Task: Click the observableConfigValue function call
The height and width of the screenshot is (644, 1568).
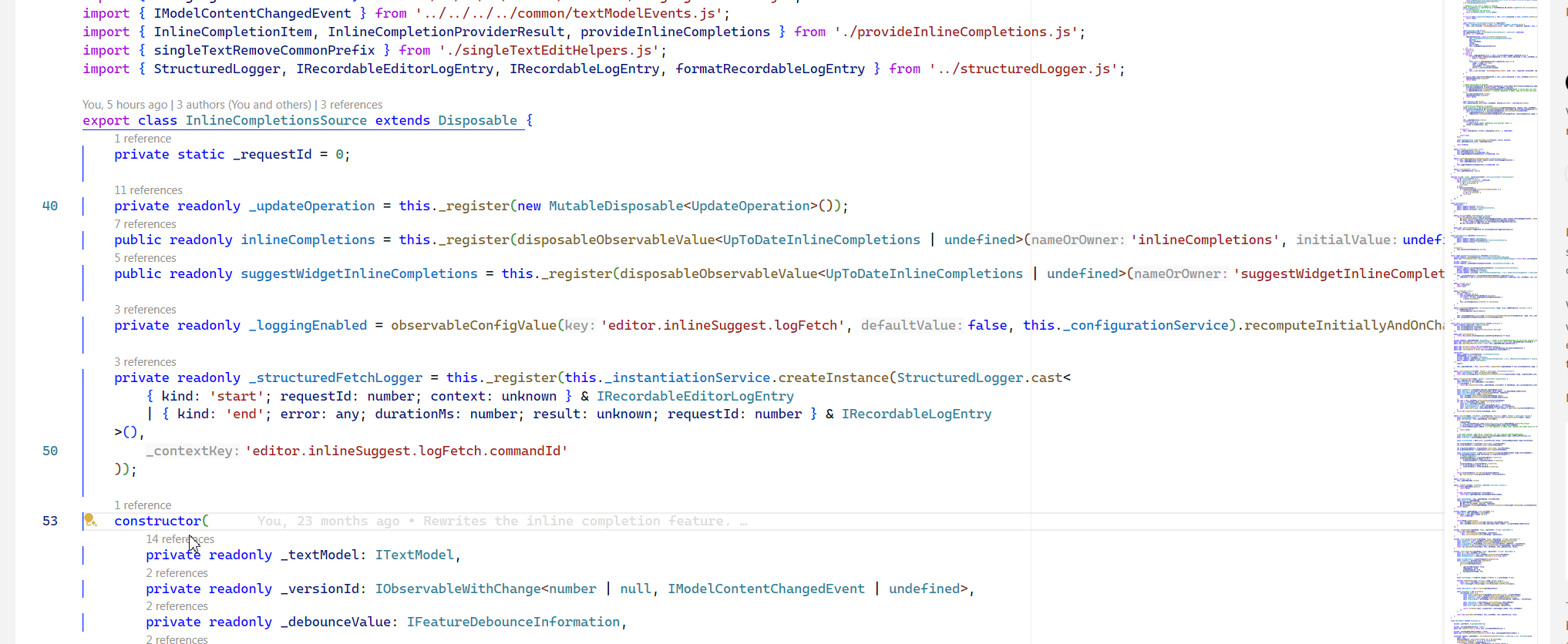Action: tap(473, 325)
